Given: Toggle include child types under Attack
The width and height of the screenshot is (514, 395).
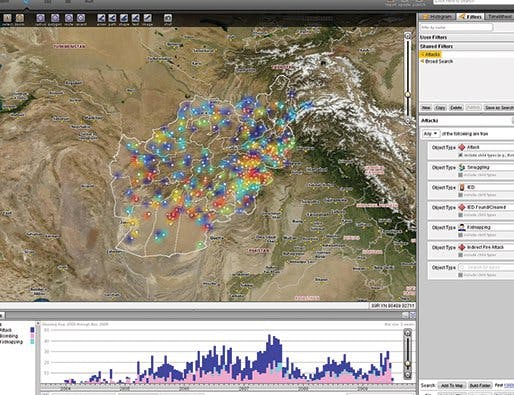Looking at the screenshot, I should (x=460, y=155).
